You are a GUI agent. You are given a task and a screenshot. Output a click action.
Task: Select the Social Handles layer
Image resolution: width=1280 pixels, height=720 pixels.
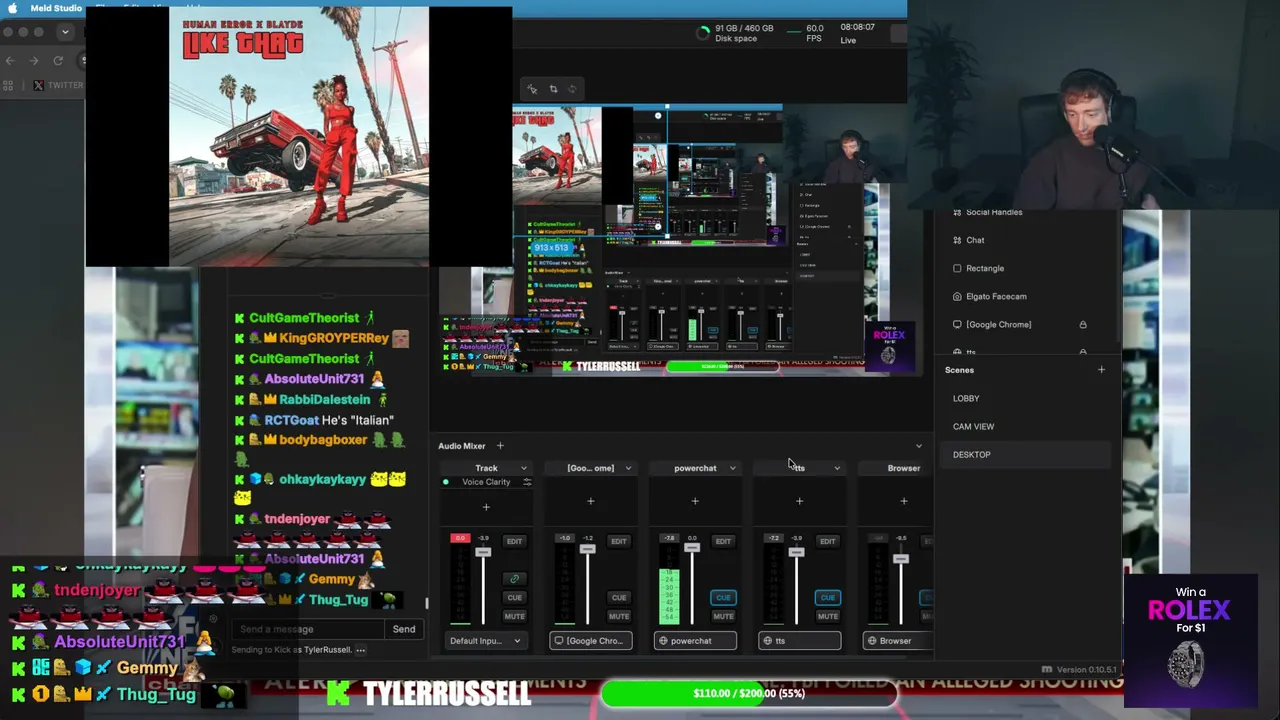tap(1023, 212)
